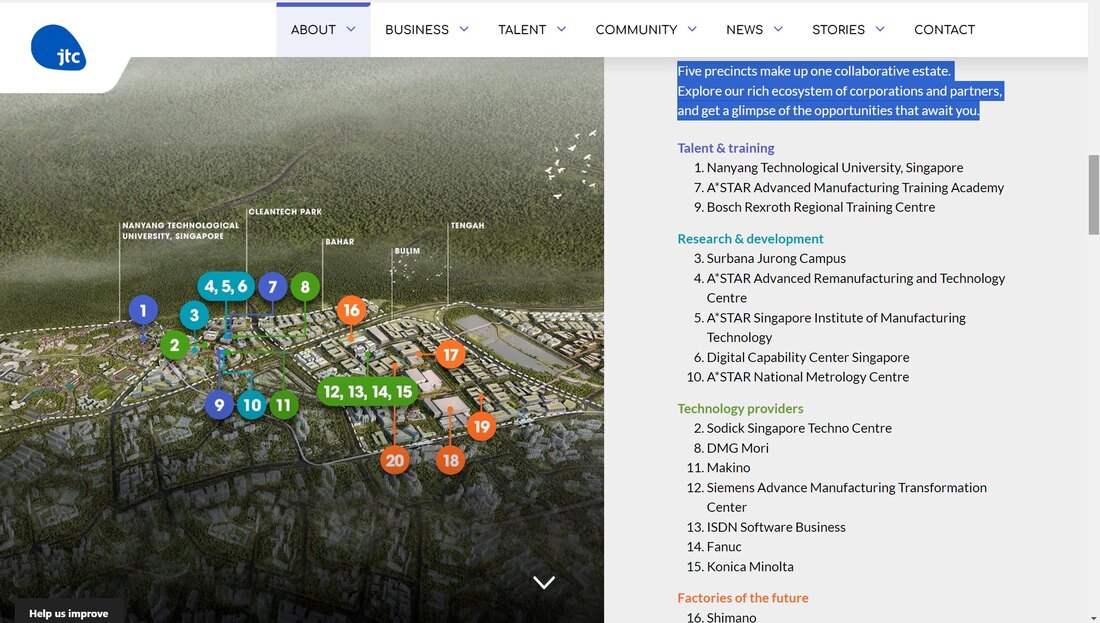Click A*STAR National Metrology Centre entry

pyautogui.click(x=807, y=377)
